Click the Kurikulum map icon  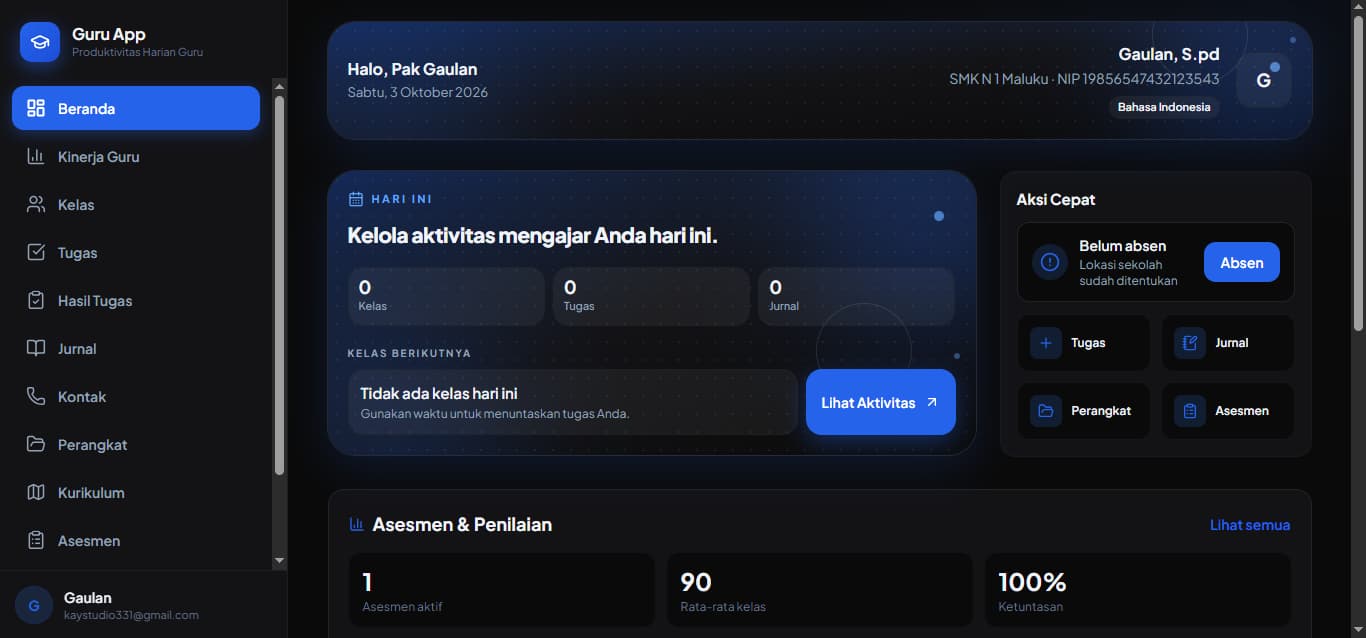click(36, 492)
